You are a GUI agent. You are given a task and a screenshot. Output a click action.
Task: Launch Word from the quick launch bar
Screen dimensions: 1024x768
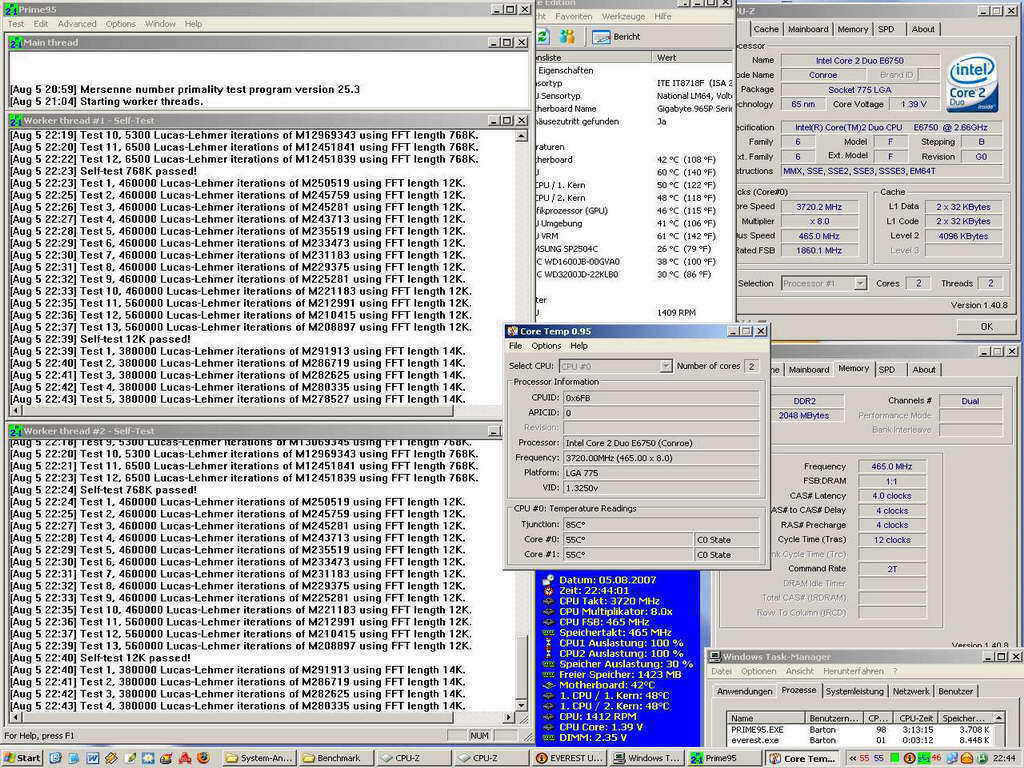(93, 758)
